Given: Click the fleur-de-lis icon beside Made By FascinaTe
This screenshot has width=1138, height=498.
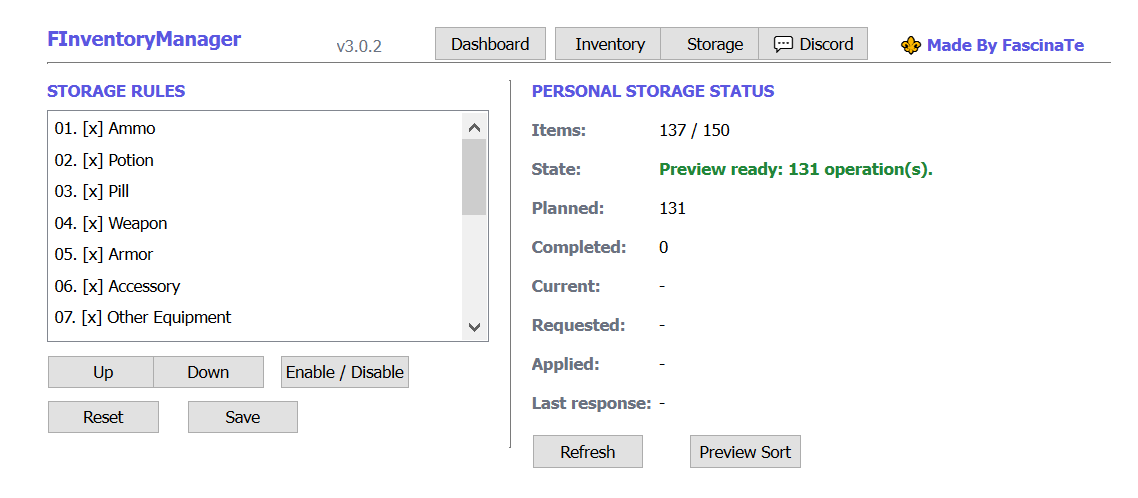Looking at the screenshot, I should (911, 46).
